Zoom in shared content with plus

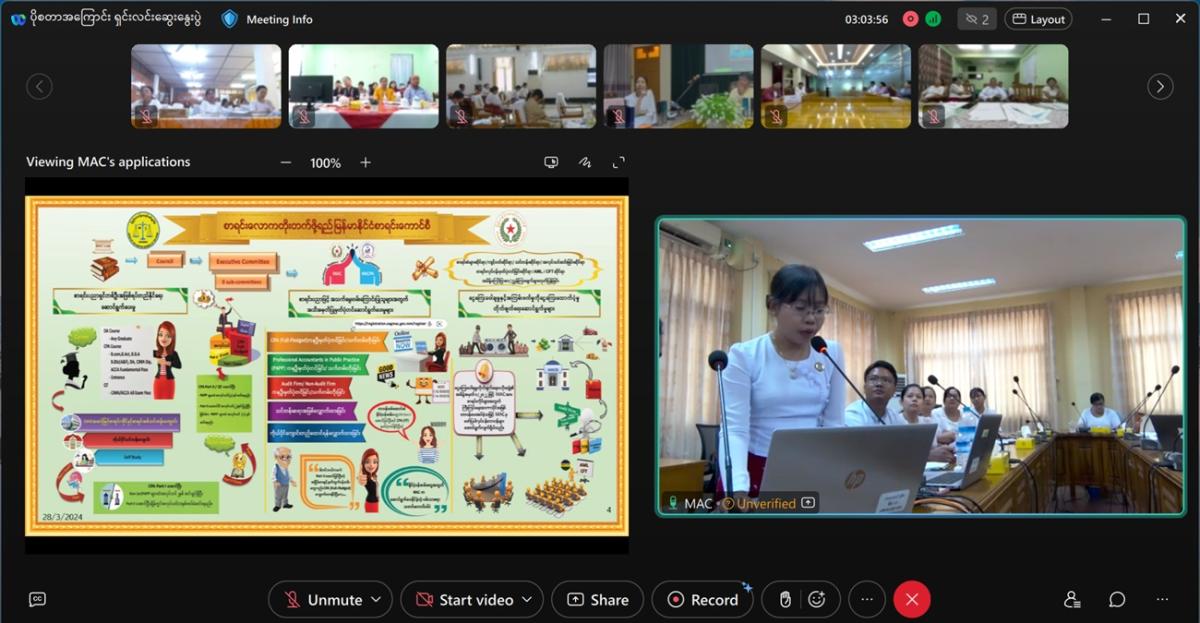coord(365,162)
